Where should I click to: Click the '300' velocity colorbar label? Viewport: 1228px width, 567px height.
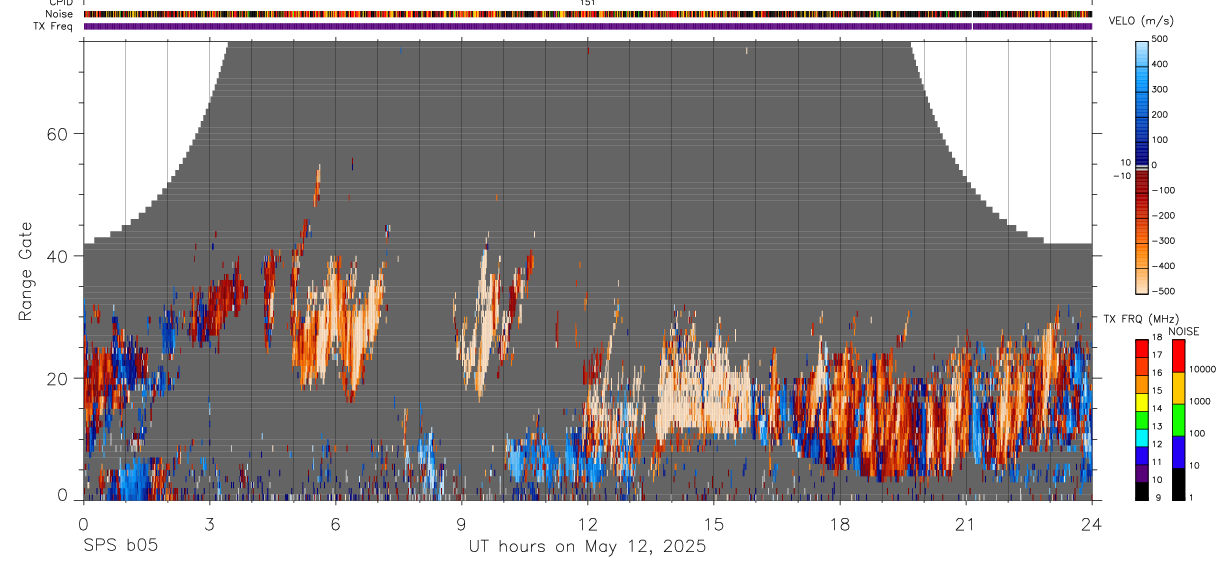(x=1162, y=89)
